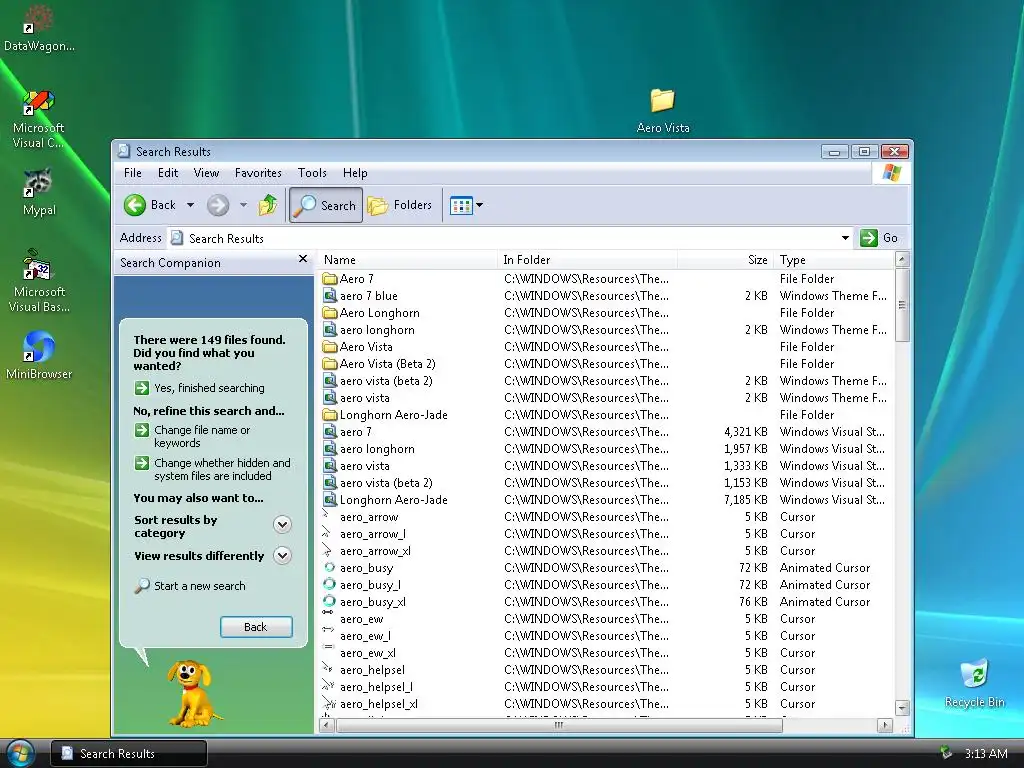Click the '1,333 KB' size of aero vista
This screenshot has width=1024, height=768.
point(745,466)
